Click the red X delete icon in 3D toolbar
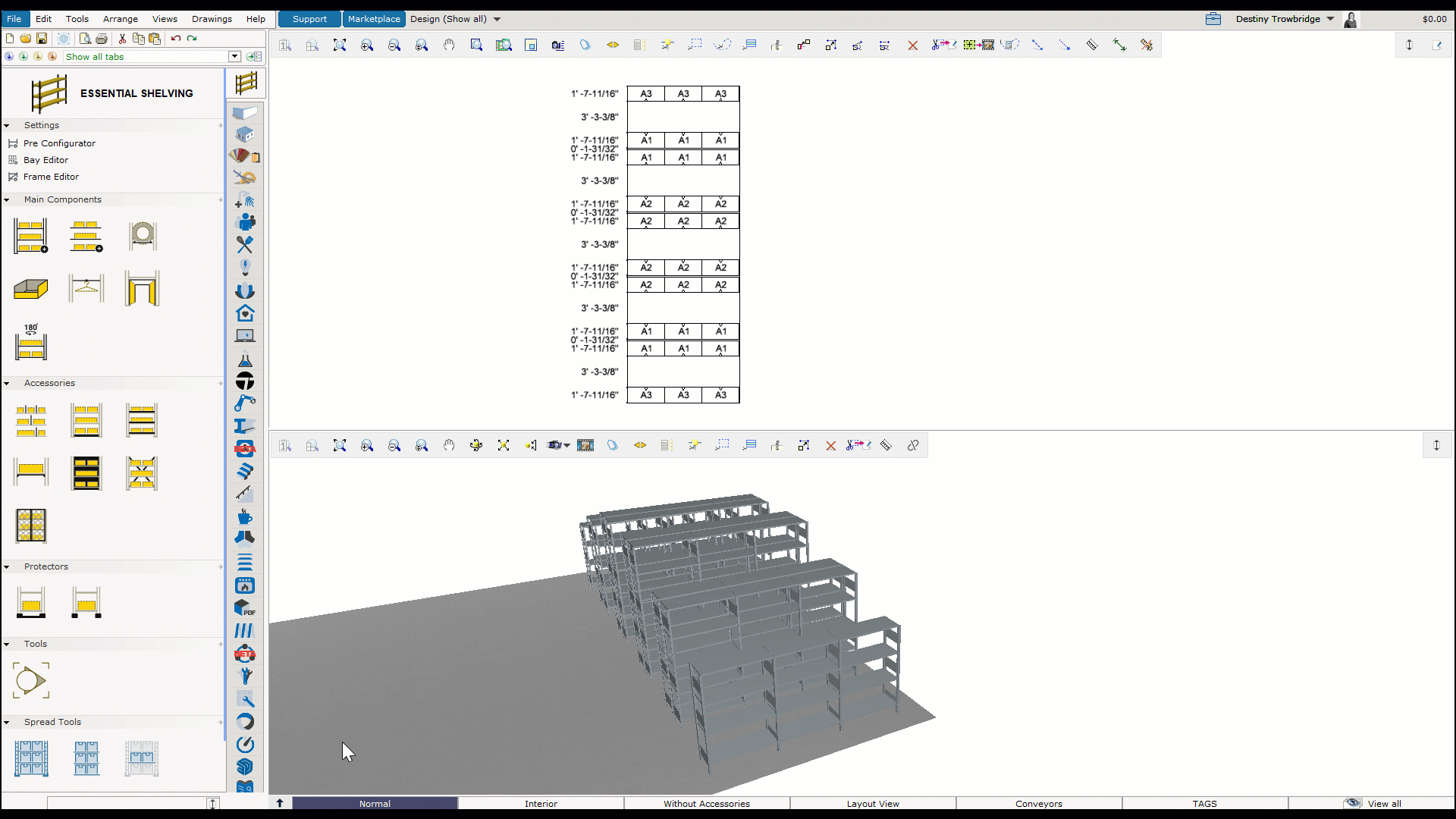Viewport: 1456px width, 819px height. (830, 446)
